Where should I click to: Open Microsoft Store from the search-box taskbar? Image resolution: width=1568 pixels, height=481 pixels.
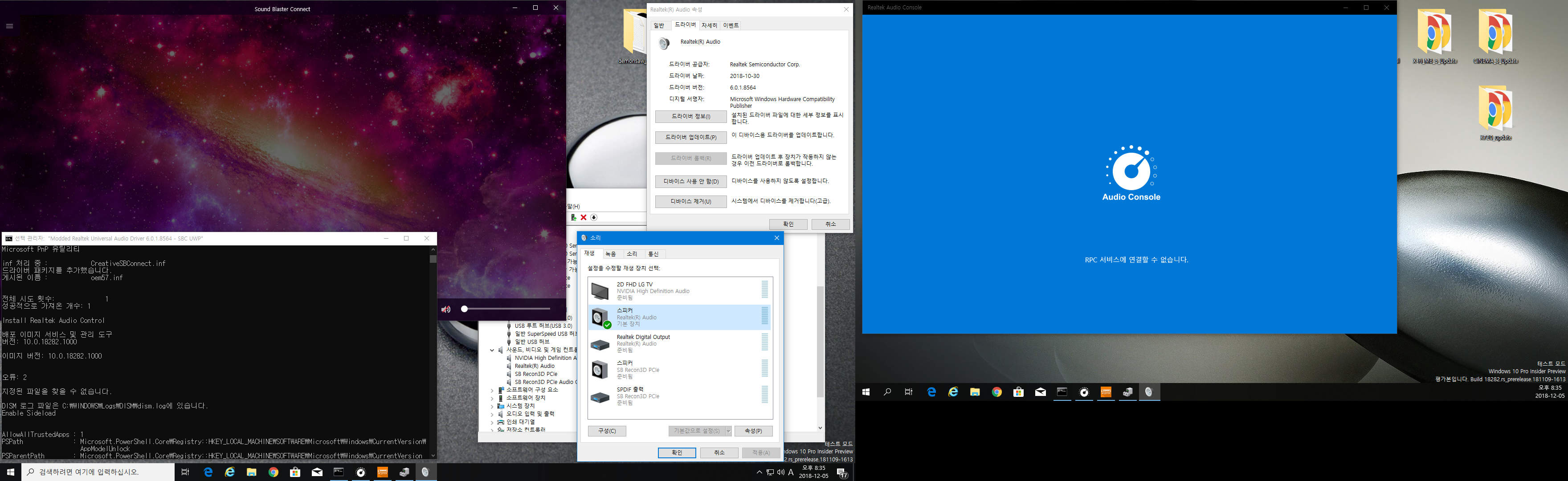click(x=295, y=472)
